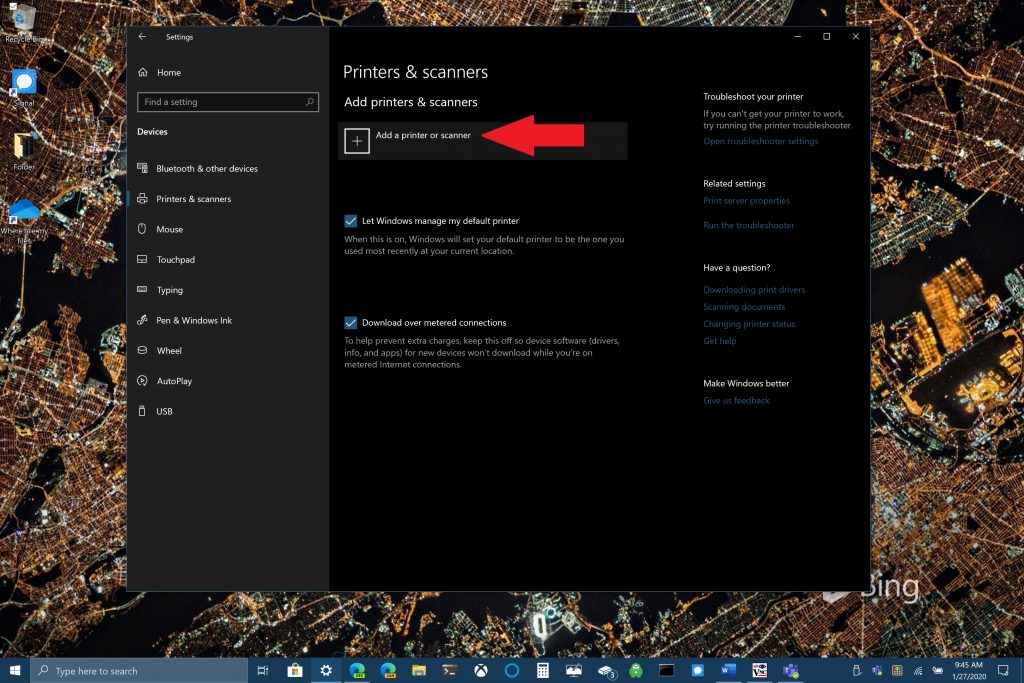Open the terminal app beside File Explorer
The width and height of the screenshot is (1024, 683).
450,671
